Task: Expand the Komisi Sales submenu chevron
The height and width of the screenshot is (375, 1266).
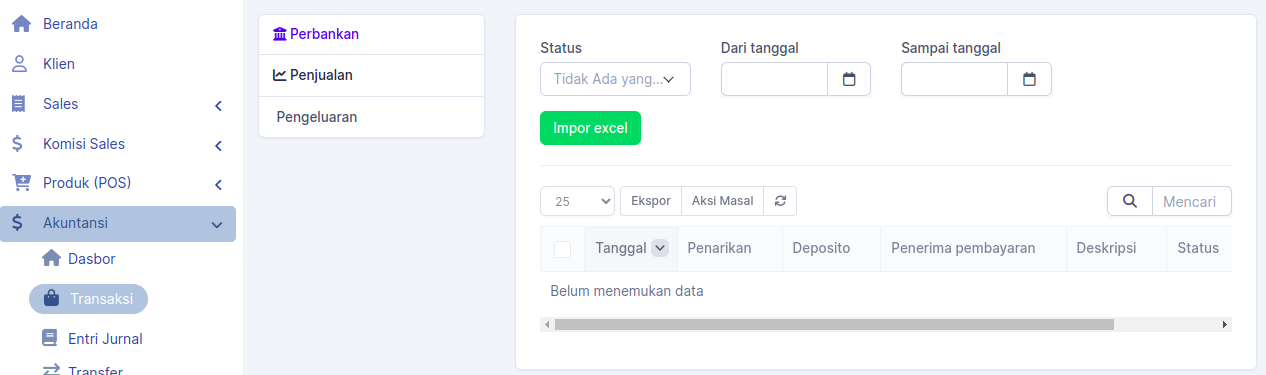Action: [x=218, y=145]
